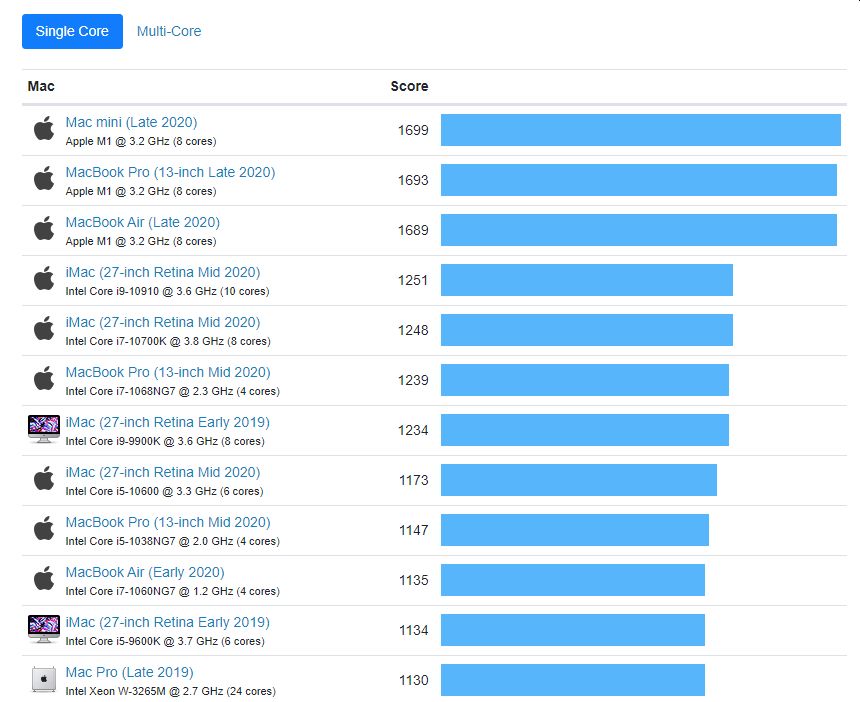Click the text 'Intel Core i7-1068NG7 @ 2.3 GHz (4 cores)'
Viewport: 860px width, 702px height.
coord(173,391)
